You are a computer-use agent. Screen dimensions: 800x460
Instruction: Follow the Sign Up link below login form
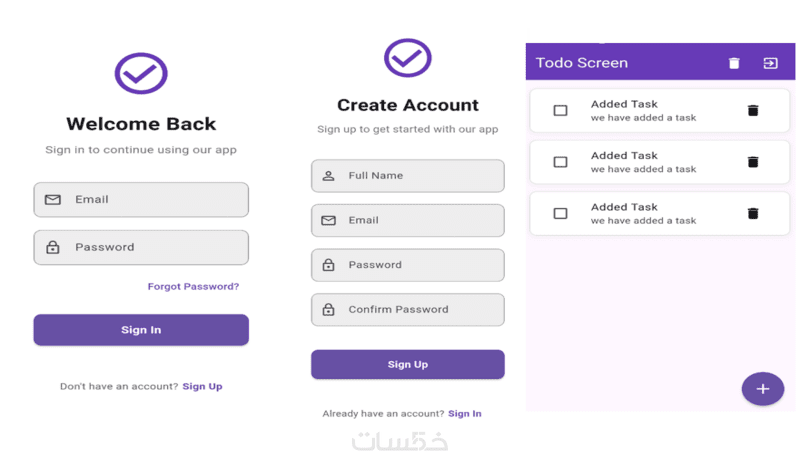point(202,386)
